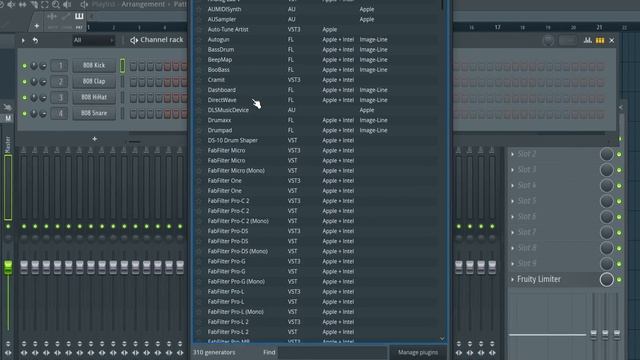Click the pan knob of 808 HiHat
Image resolution: width=640 pixels, height=360 pixels.
[34, 98]
